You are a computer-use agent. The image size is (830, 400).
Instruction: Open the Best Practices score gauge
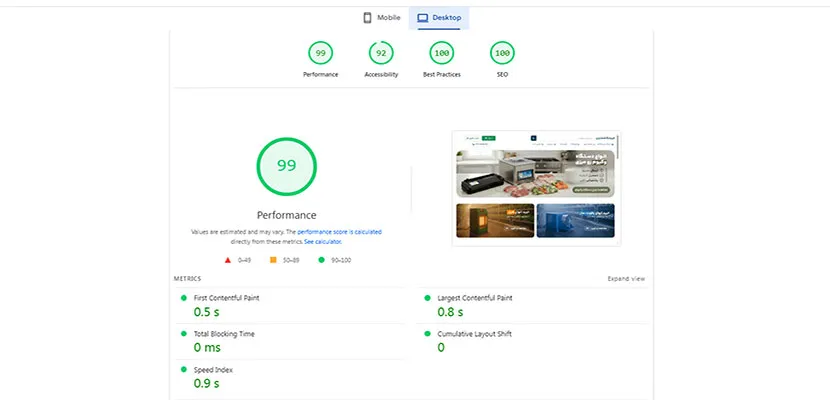pyautogui.click(x=441, y=53)
